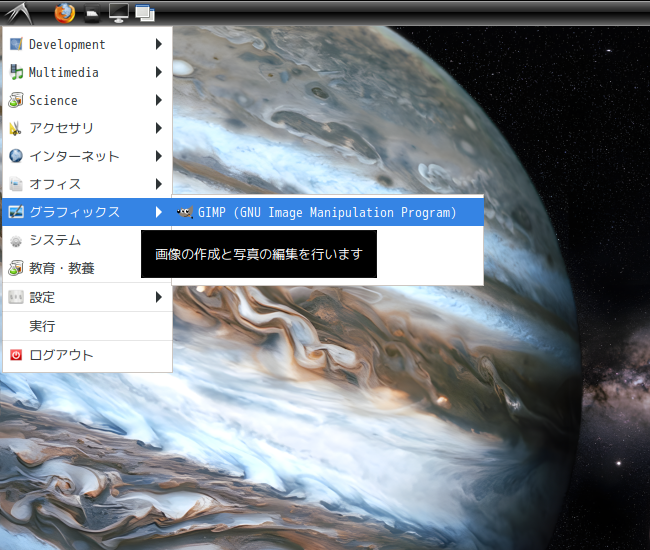Click the オフィス document icon

click(x=16, y=184)
